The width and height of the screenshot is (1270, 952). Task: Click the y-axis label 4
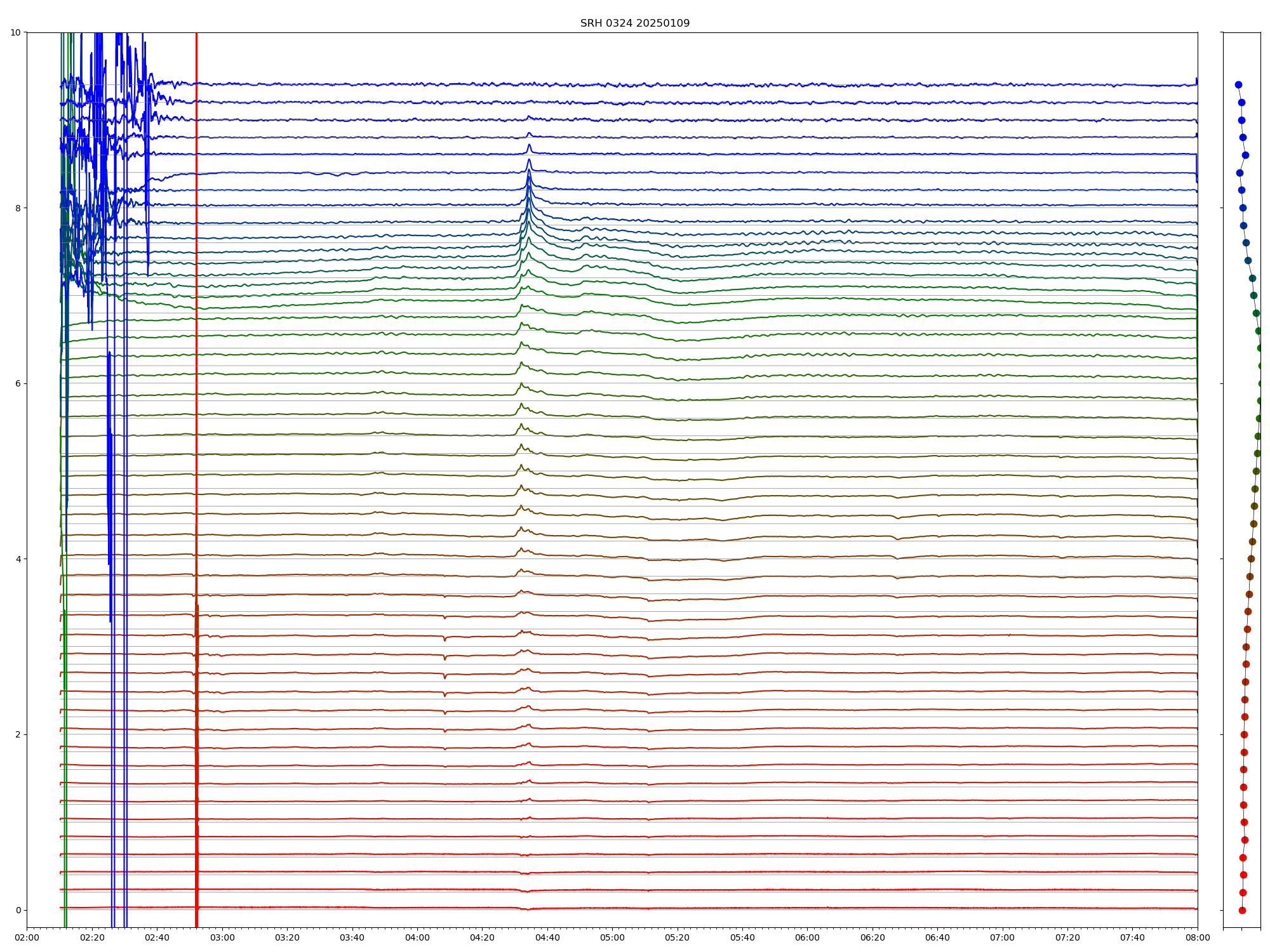[18, 559]
